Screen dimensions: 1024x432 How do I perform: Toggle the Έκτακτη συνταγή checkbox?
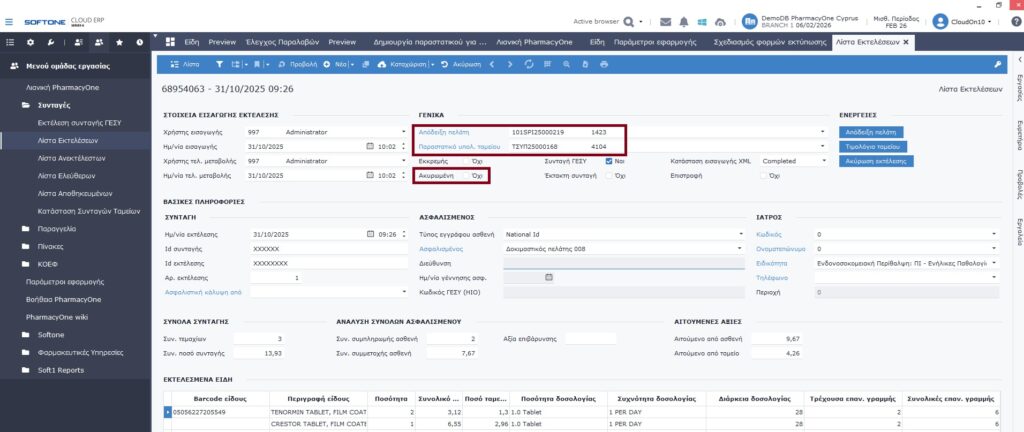pos(609,175)
